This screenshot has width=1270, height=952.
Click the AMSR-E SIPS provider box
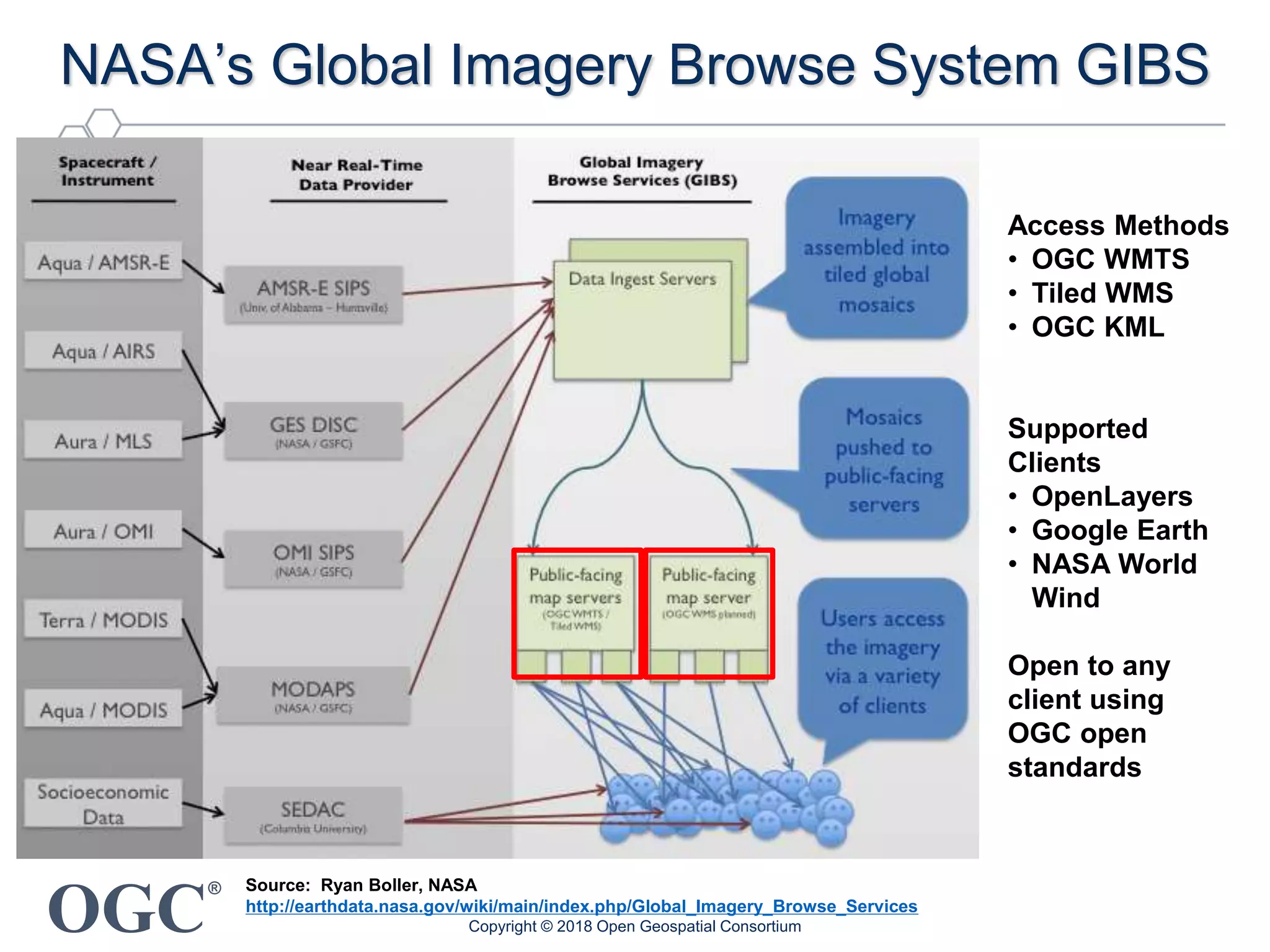314,295
